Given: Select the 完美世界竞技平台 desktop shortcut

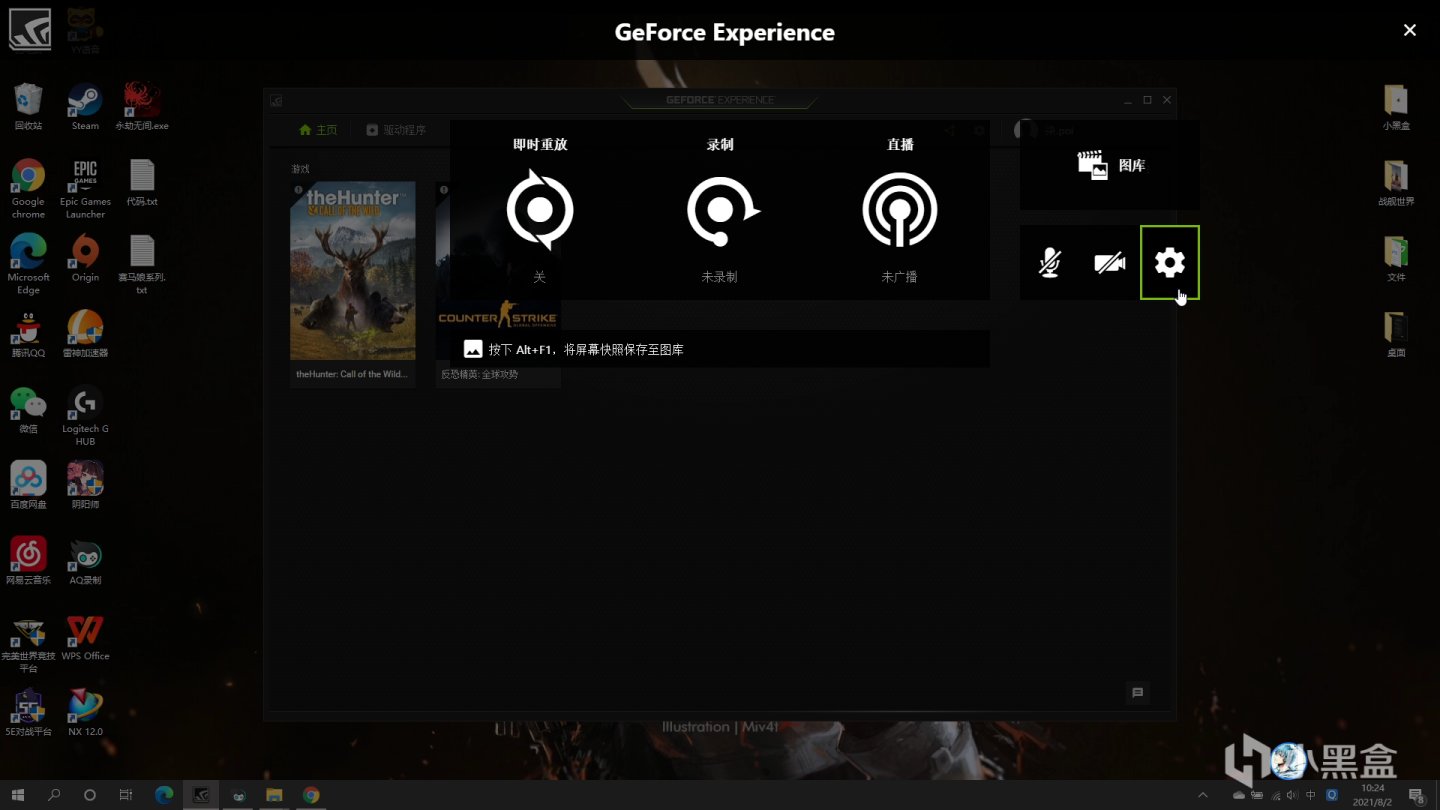Looking at the screenshot, I should [28, 644].
